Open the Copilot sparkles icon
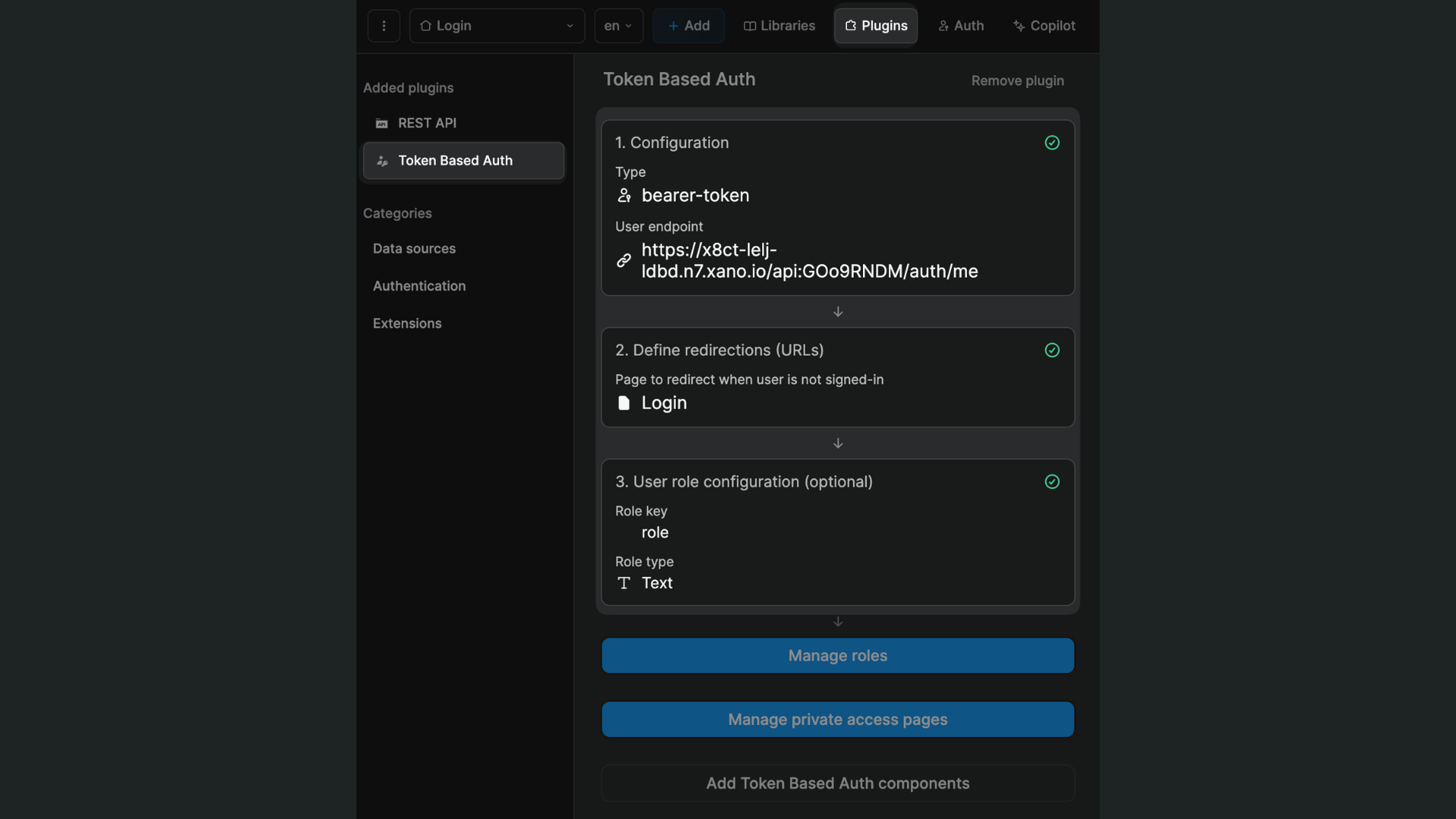 (x=1018, y=25)
